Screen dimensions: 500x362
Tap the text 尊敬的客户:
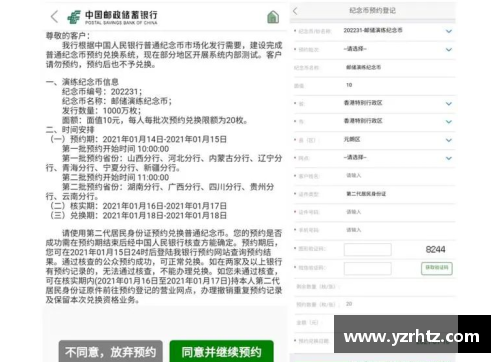pos(68,36)
